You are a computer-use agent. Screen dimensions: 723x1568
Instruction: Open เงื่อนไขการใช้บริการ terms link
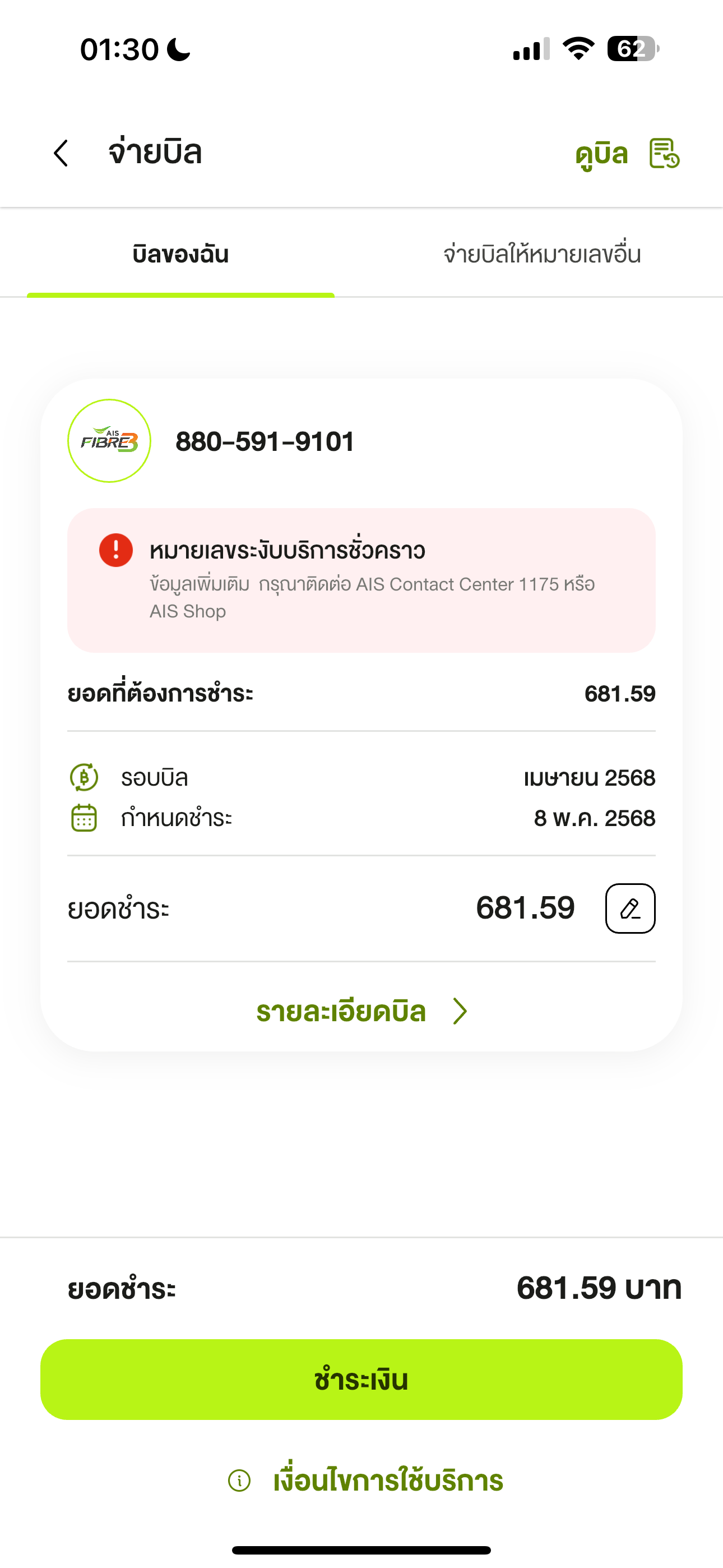point(388,1481)
